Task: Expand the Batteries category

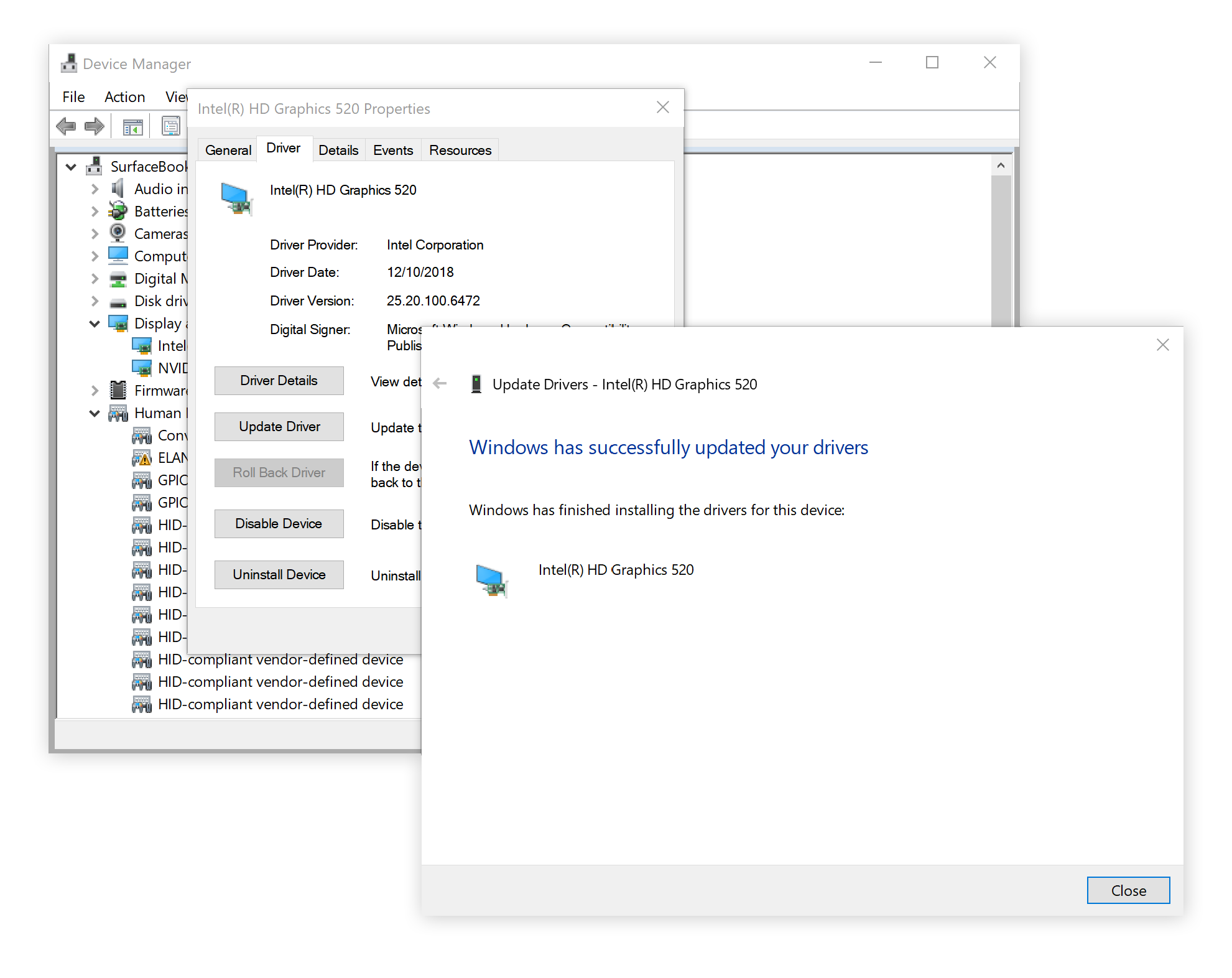Action: click(95, 212)
